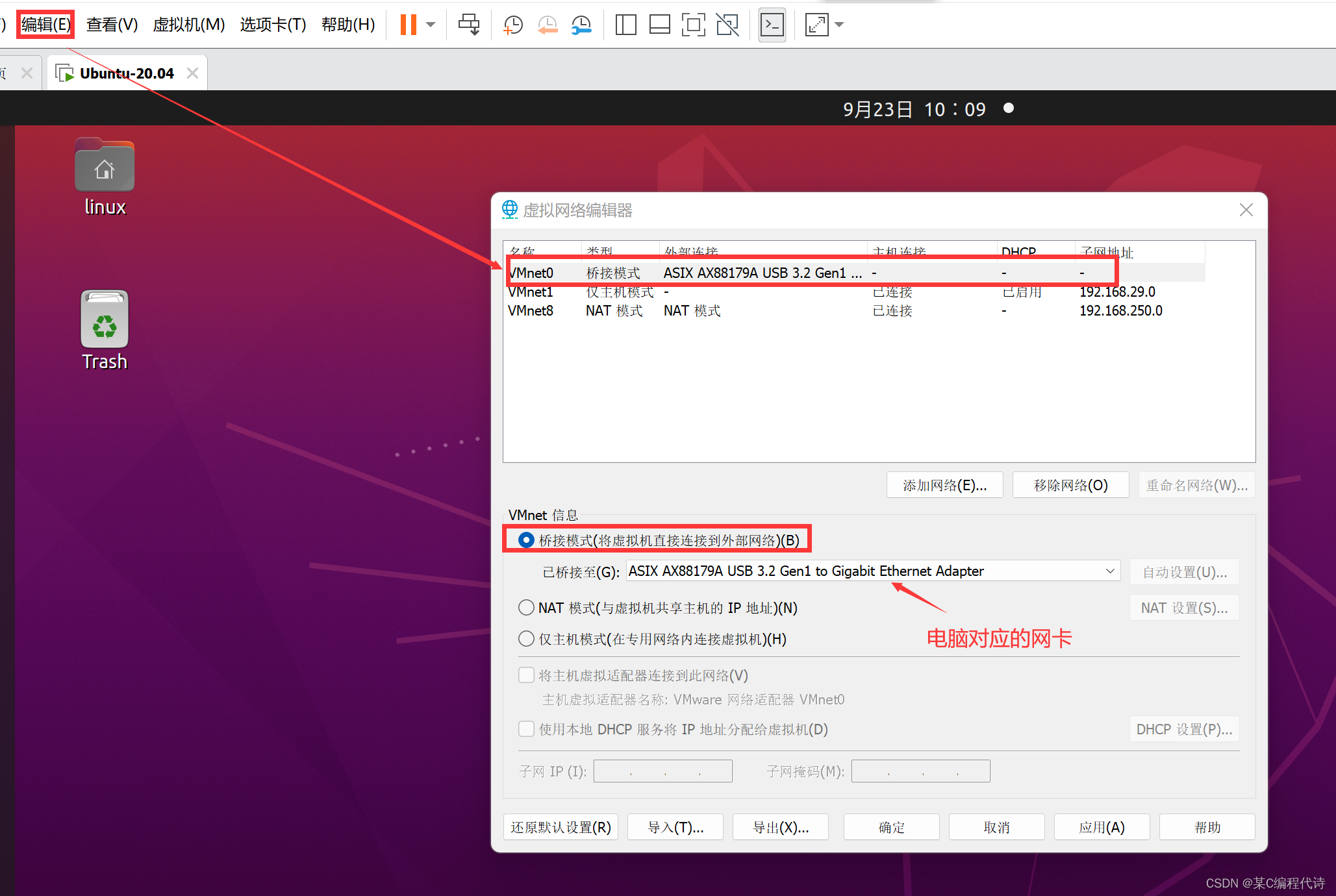
Task: Open the fit guest display dropdown arrow
Action: [839, 24]
